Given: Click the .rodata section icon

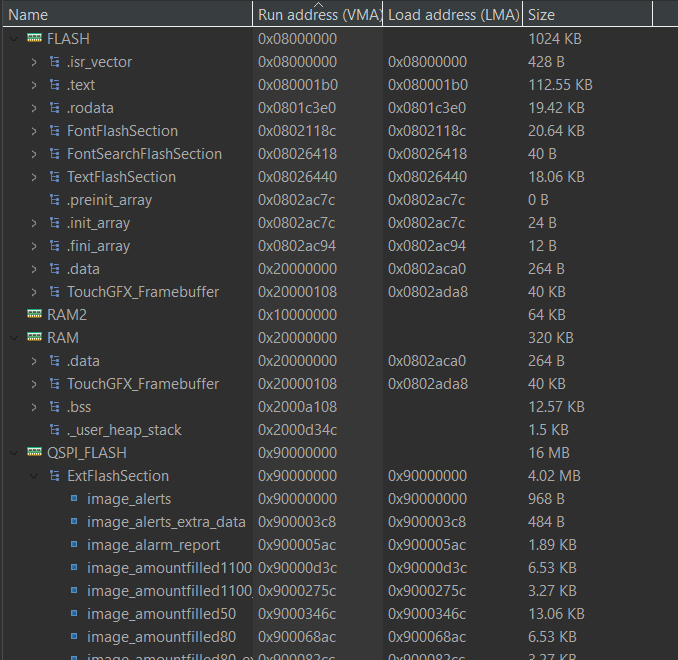Looking at the screenshot, I should coord(54,108).
